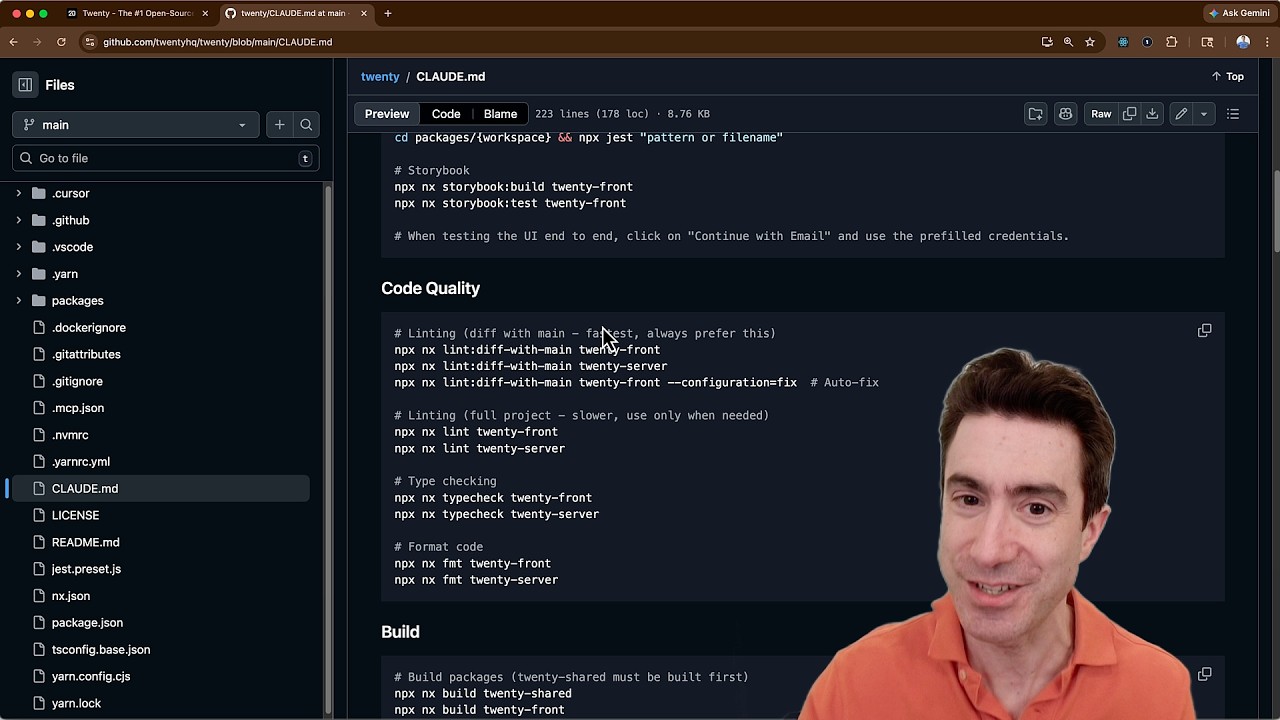Expand the .yarn folder
The width and height of the screenshot is (1280, 720).
pyautogui.click(x=18, y=274)
